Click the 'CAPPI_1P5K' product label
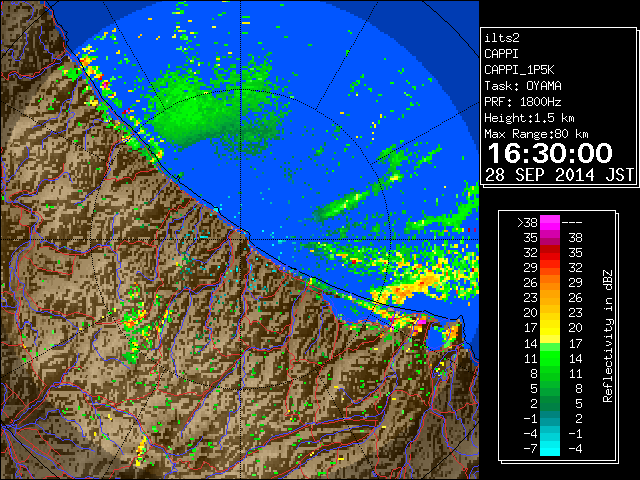The width and height of the screenshot is (640, 480). (x=519, y=70)
